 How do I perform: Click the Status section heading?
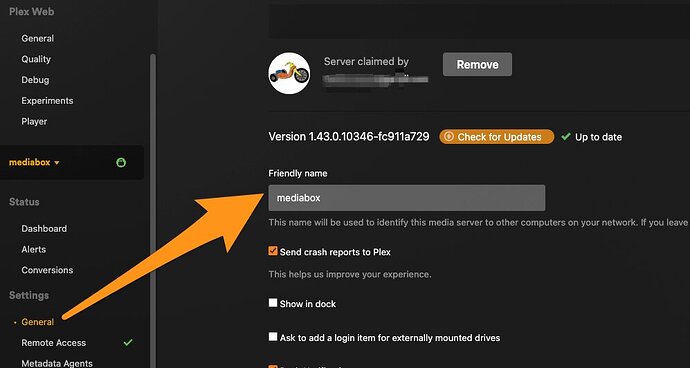pyautogui.click(x=24, y=202)
